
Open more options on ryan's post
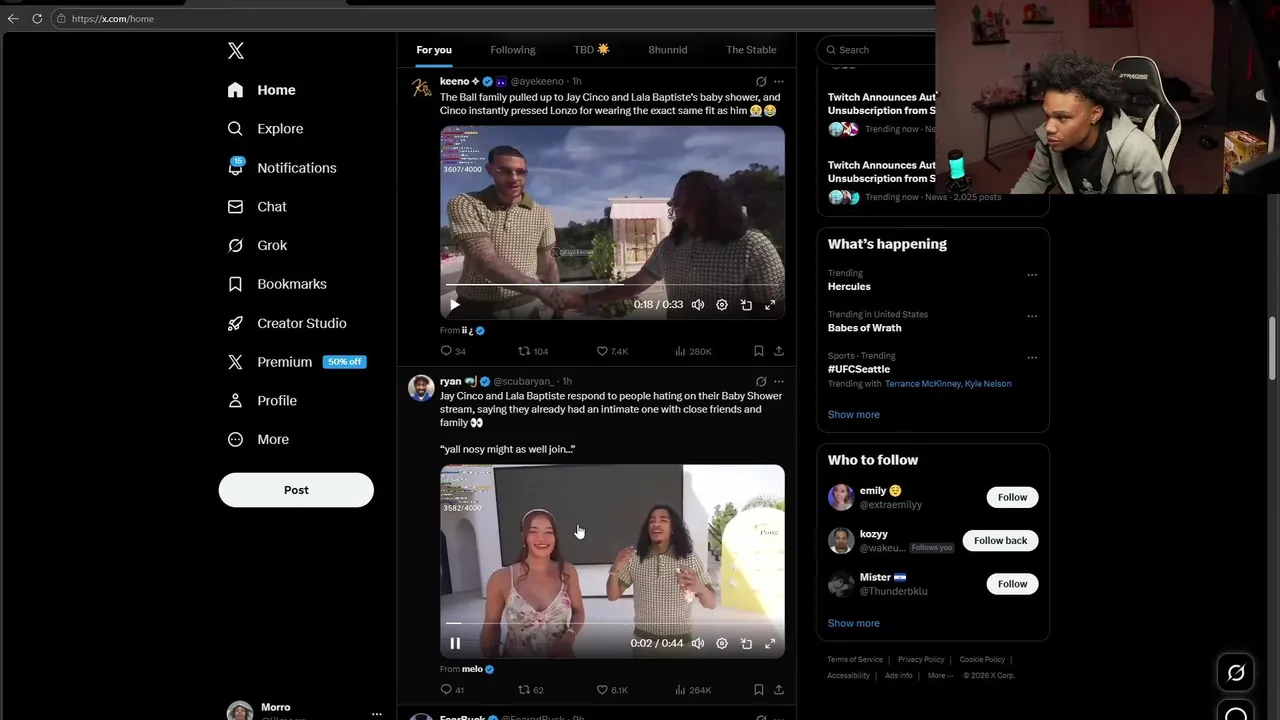(779, 382)
